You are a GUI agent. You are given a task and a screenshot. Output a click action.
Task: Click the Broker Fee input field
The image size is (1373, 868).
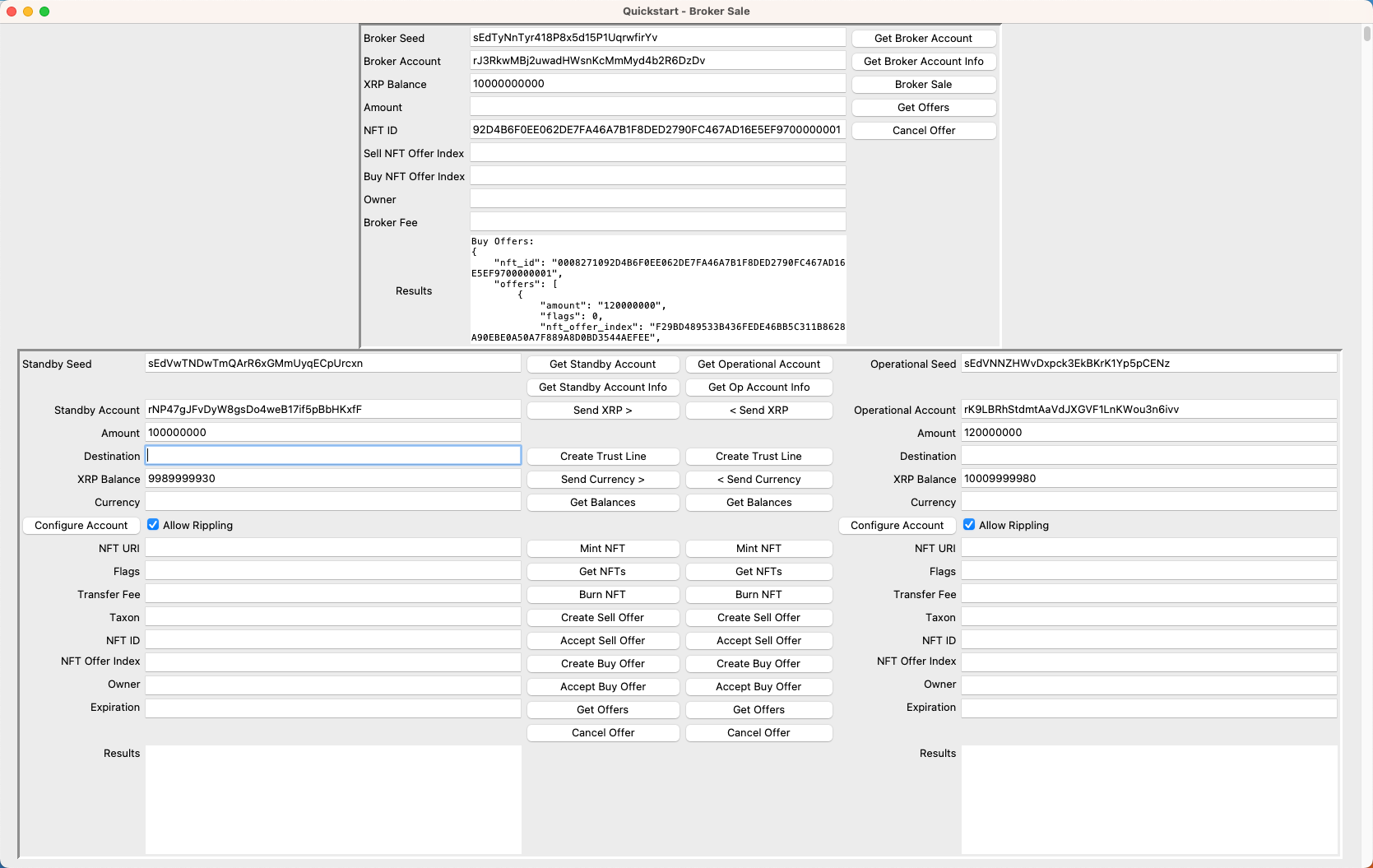[657, 222]
